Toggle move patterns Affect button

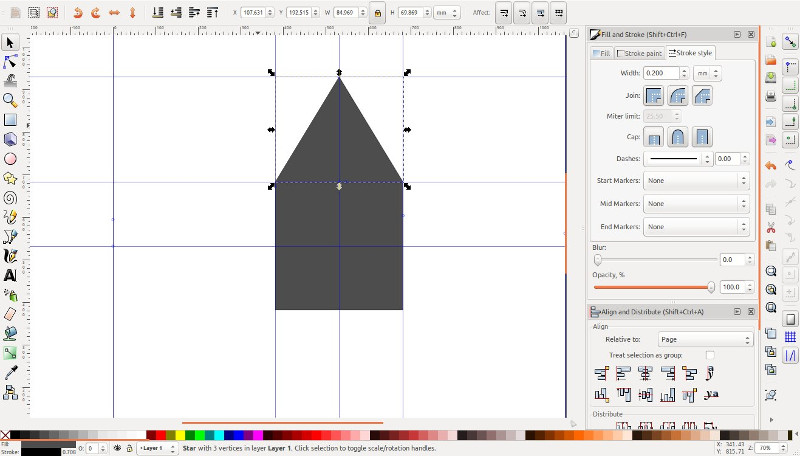click(x=559, y=13)
